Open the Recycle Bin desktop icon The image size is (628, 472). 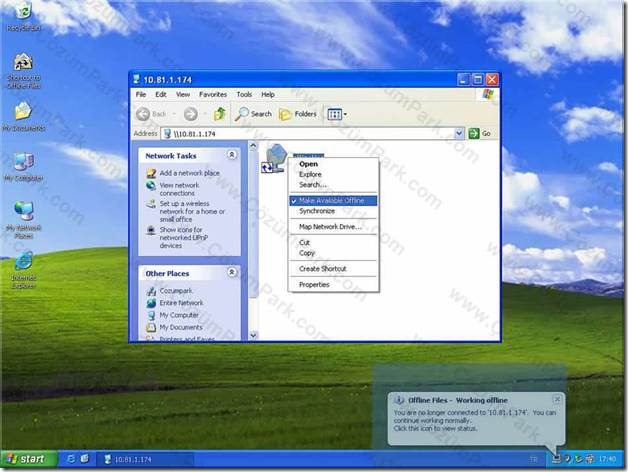point(23,16)
